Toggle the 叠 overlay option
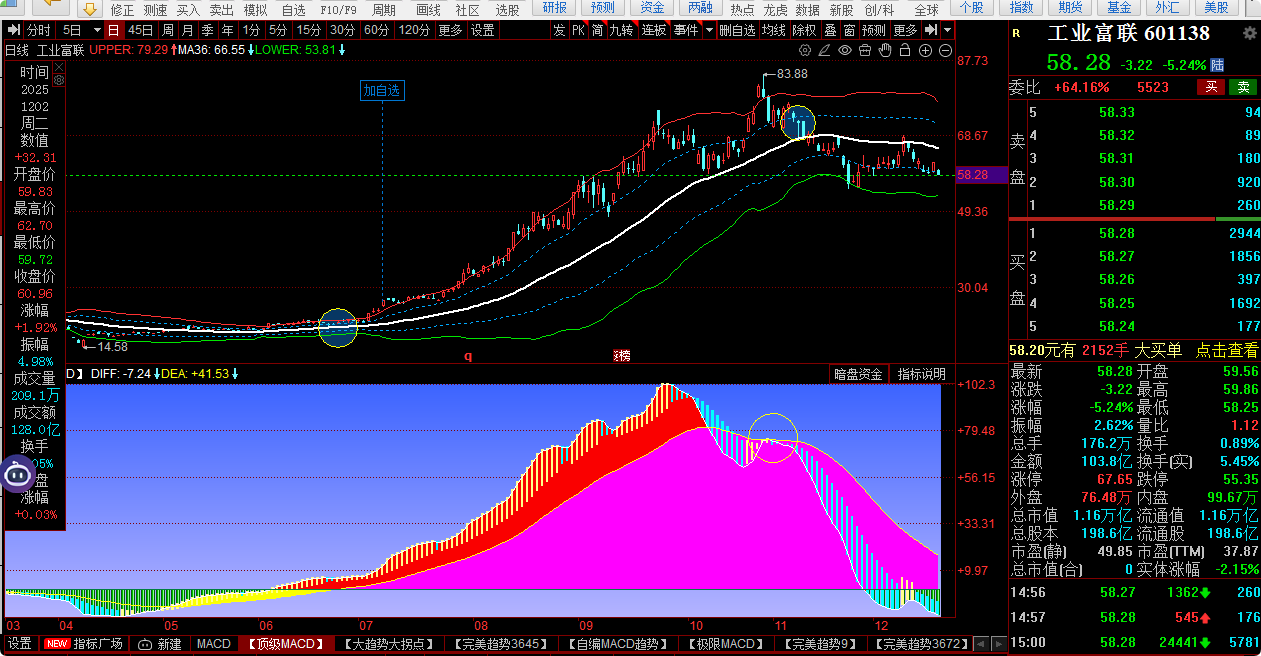Image resolution: width=1261 pixels, height=656 pixels. tap(830, 30)
